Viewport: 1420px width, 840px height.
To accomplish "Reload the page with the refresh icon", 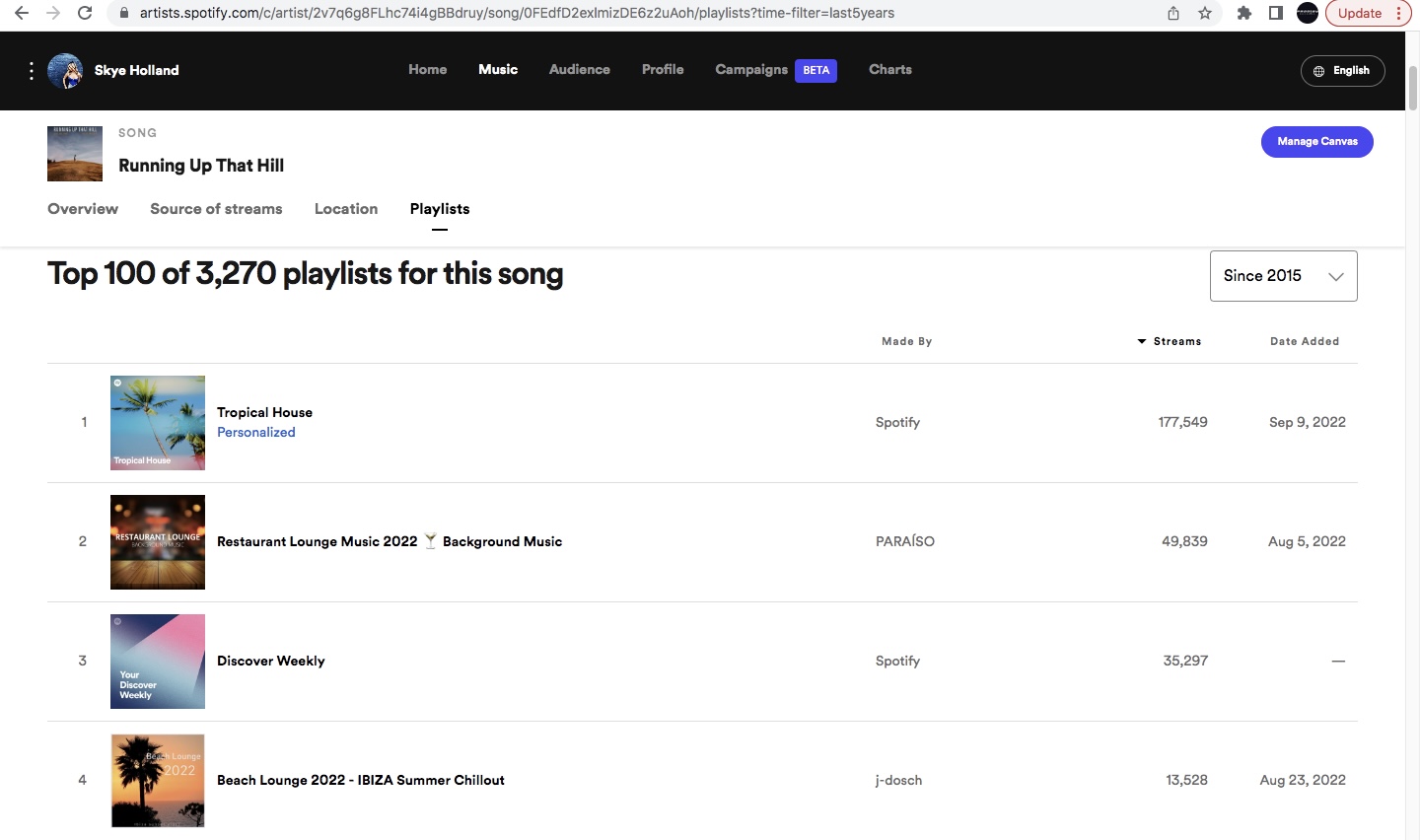I will (x=85, y=13).
